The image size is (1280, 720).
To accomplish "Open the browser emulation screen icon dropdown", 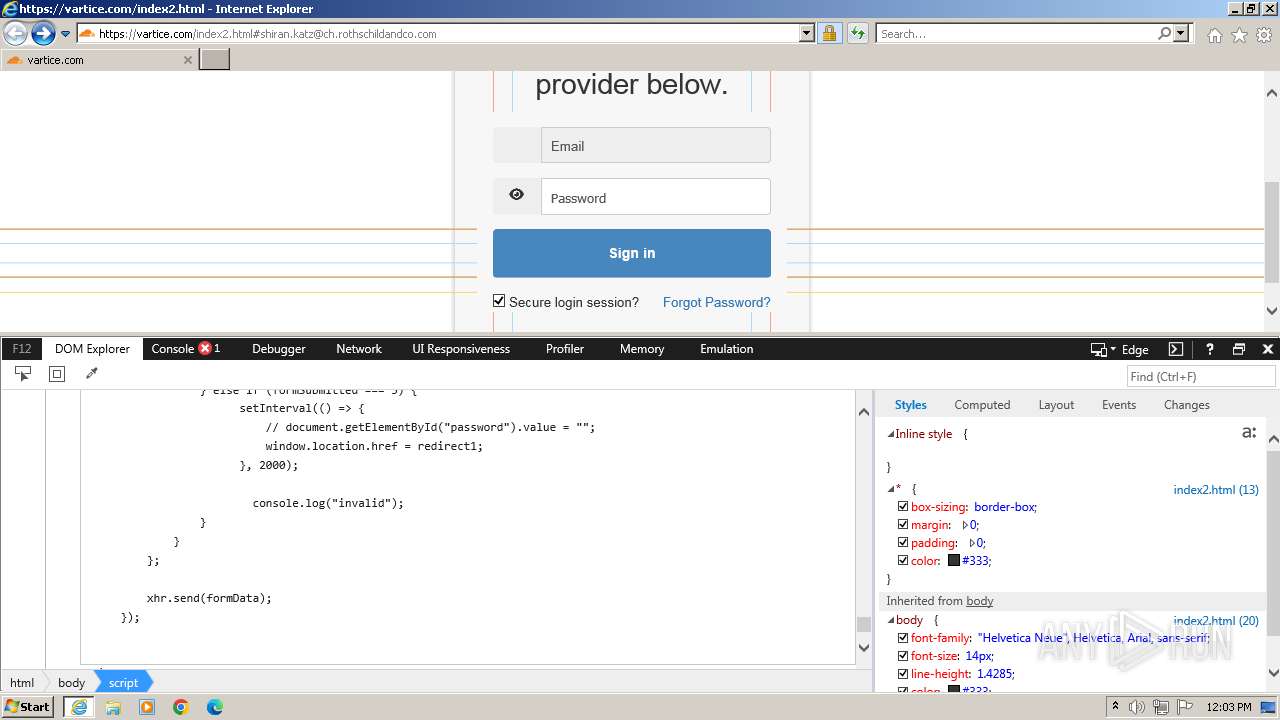I will tap(1103, 349).
